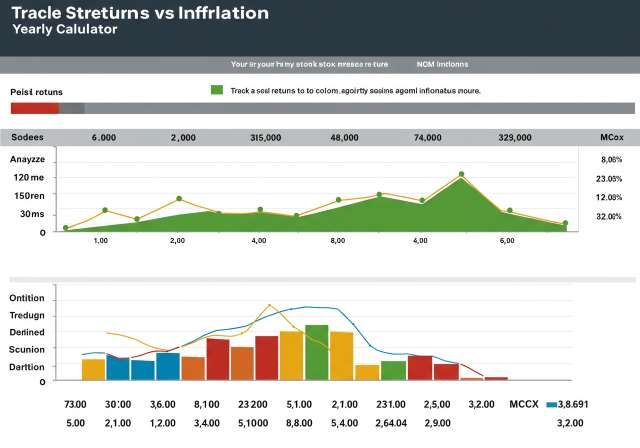Click the dark gray progress bar segment
The height and width of the screenshot is (448, 640).
[72, 108]
